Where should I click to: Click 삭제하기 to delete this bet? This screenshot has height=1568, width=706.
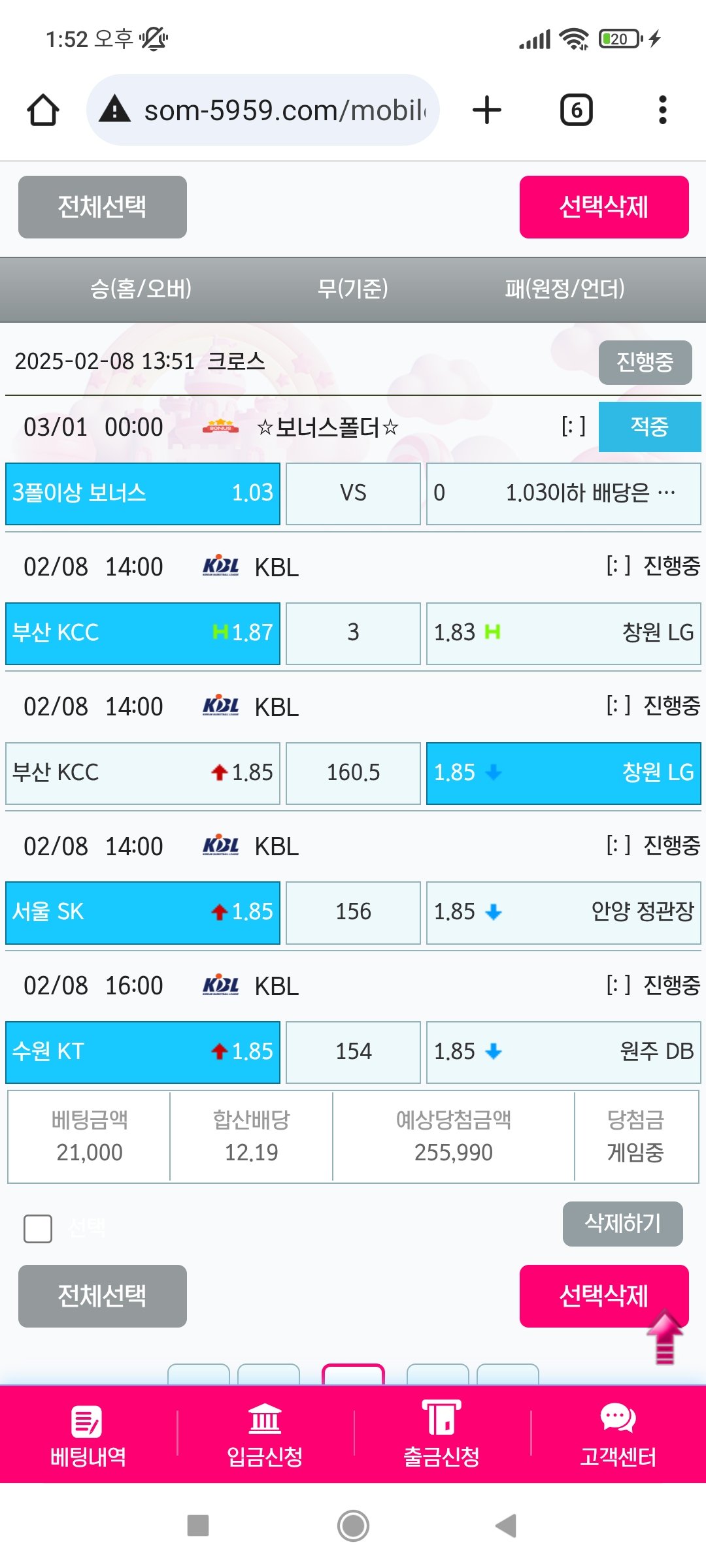pos(622,1223)
